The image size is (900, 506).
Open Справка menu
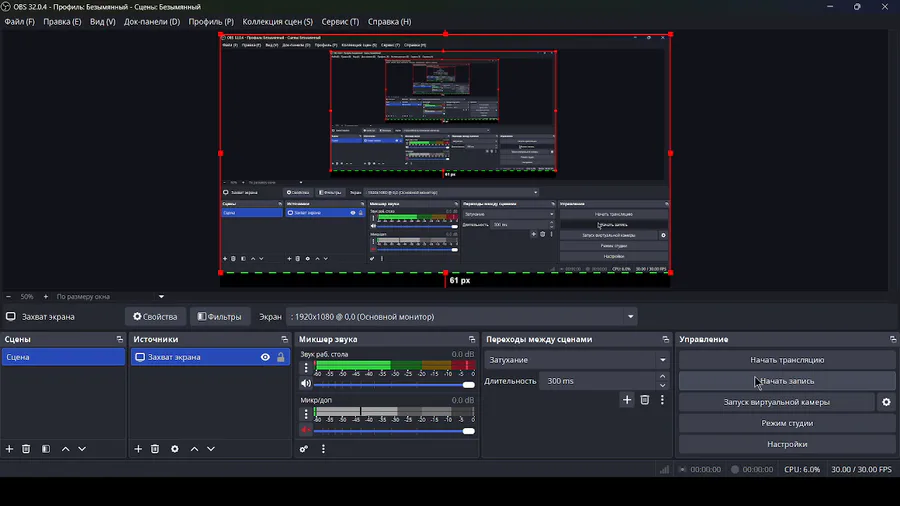(389, 22)
